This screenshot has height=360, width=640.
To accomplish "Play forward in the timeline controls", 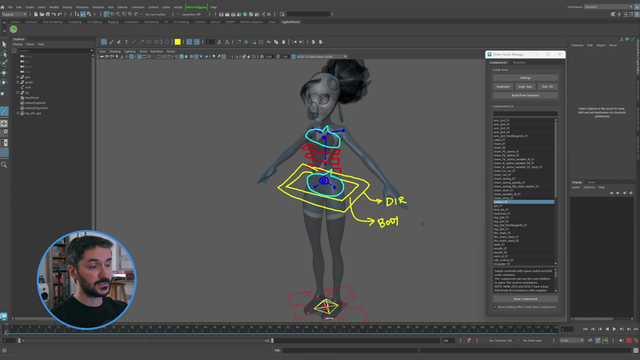I will (x=614, y=329).
